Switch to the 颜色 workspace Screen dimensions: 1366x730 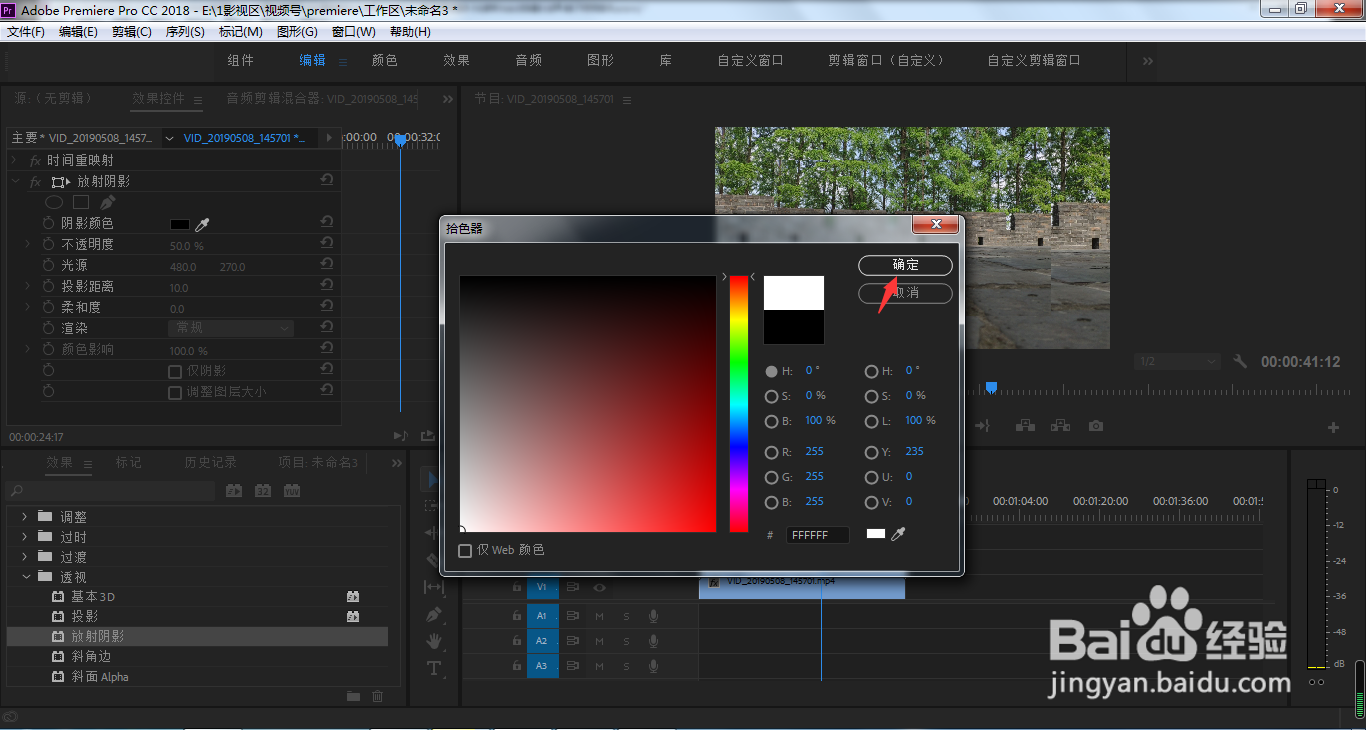(x=385, y=60)
